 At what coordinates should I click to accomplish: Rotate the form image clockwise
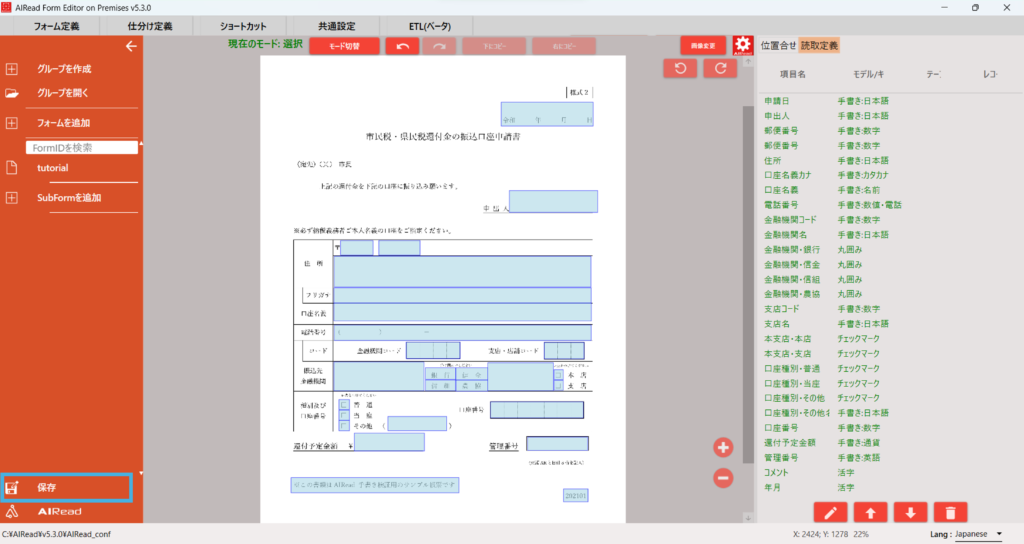pyautogui.click(x=719, y=68)
